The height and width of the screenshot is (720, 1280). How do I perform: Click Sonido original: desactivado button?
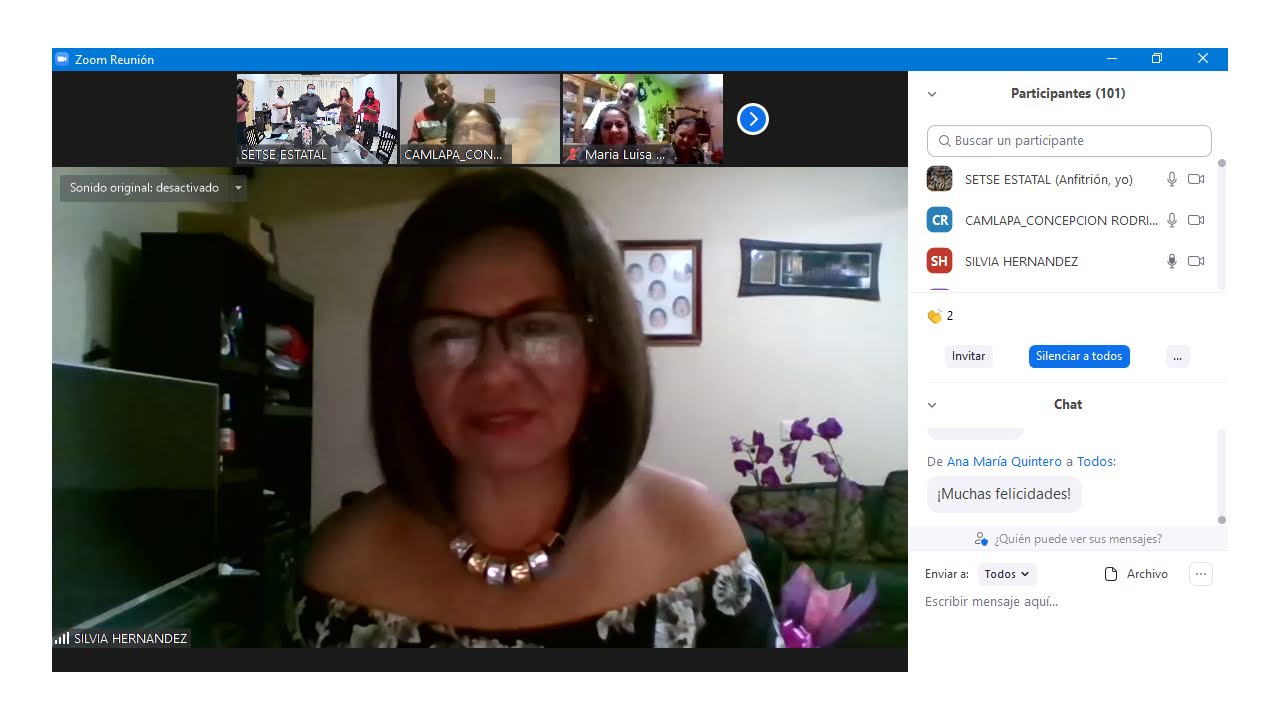click(x=144, y=188)
